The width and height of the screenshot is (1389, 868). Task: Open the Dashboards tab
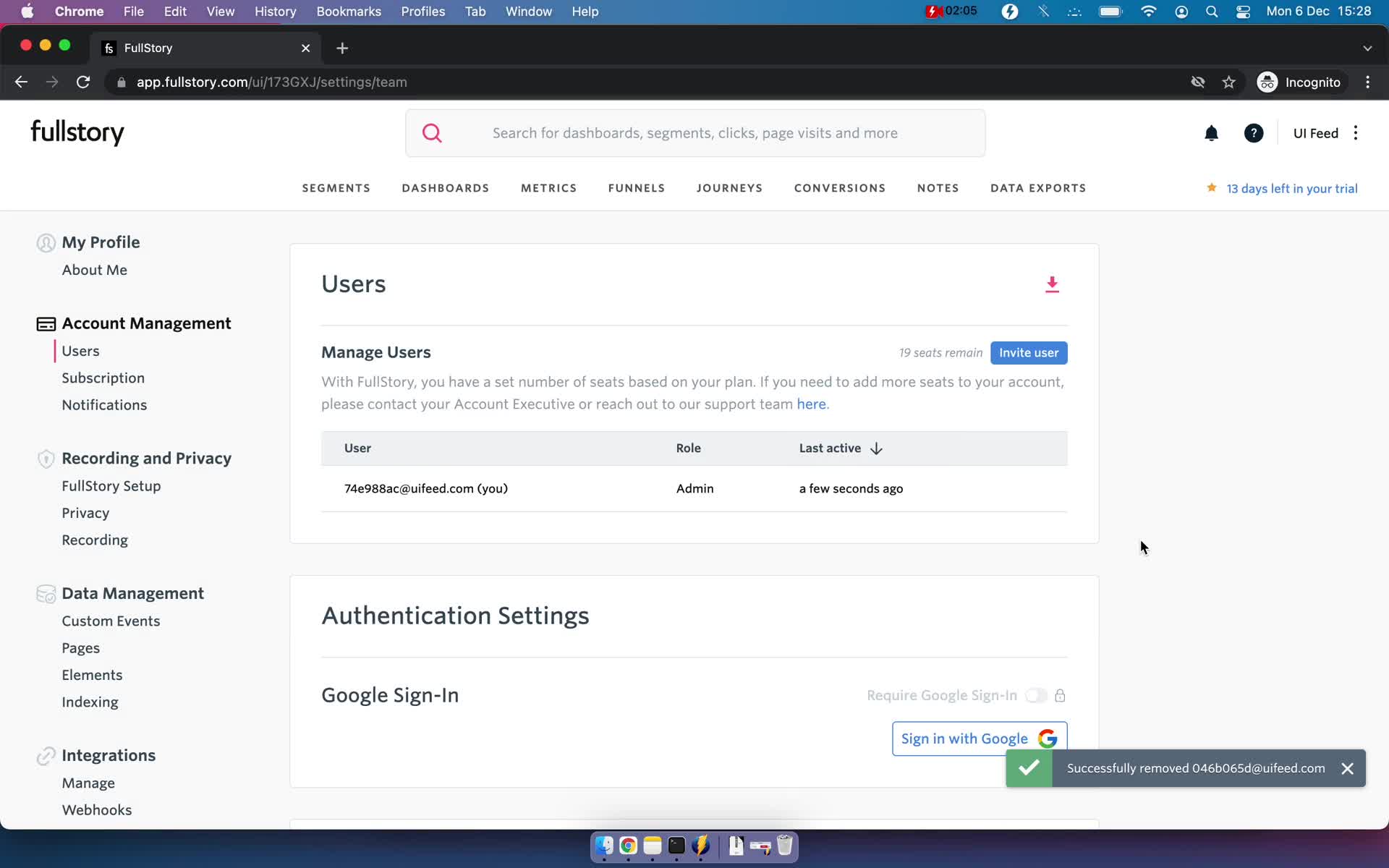(x=446, y=188)
